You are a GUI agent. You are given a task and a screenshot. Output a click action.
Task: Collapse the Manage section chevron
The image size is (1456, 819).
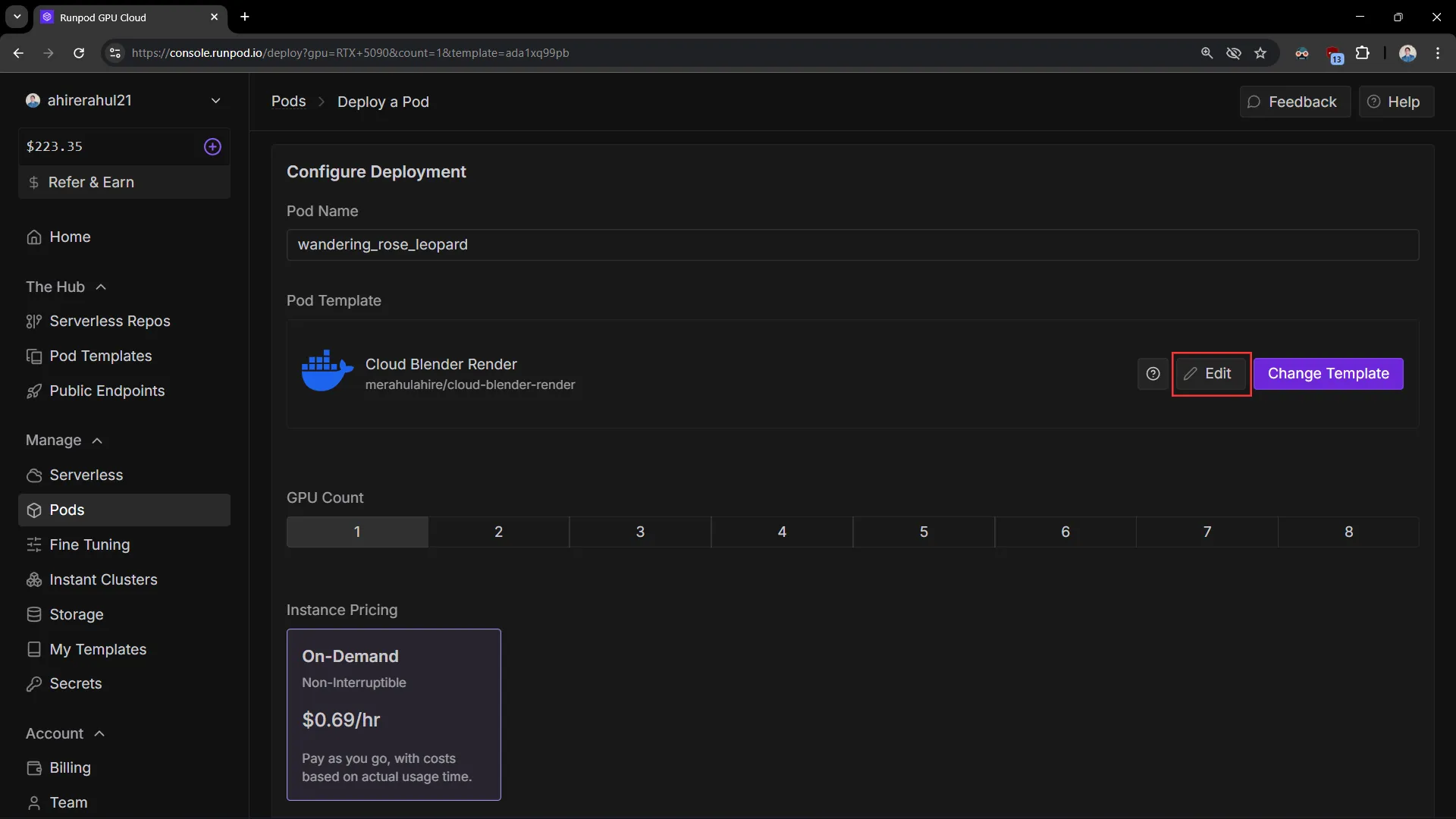(97, 441)
